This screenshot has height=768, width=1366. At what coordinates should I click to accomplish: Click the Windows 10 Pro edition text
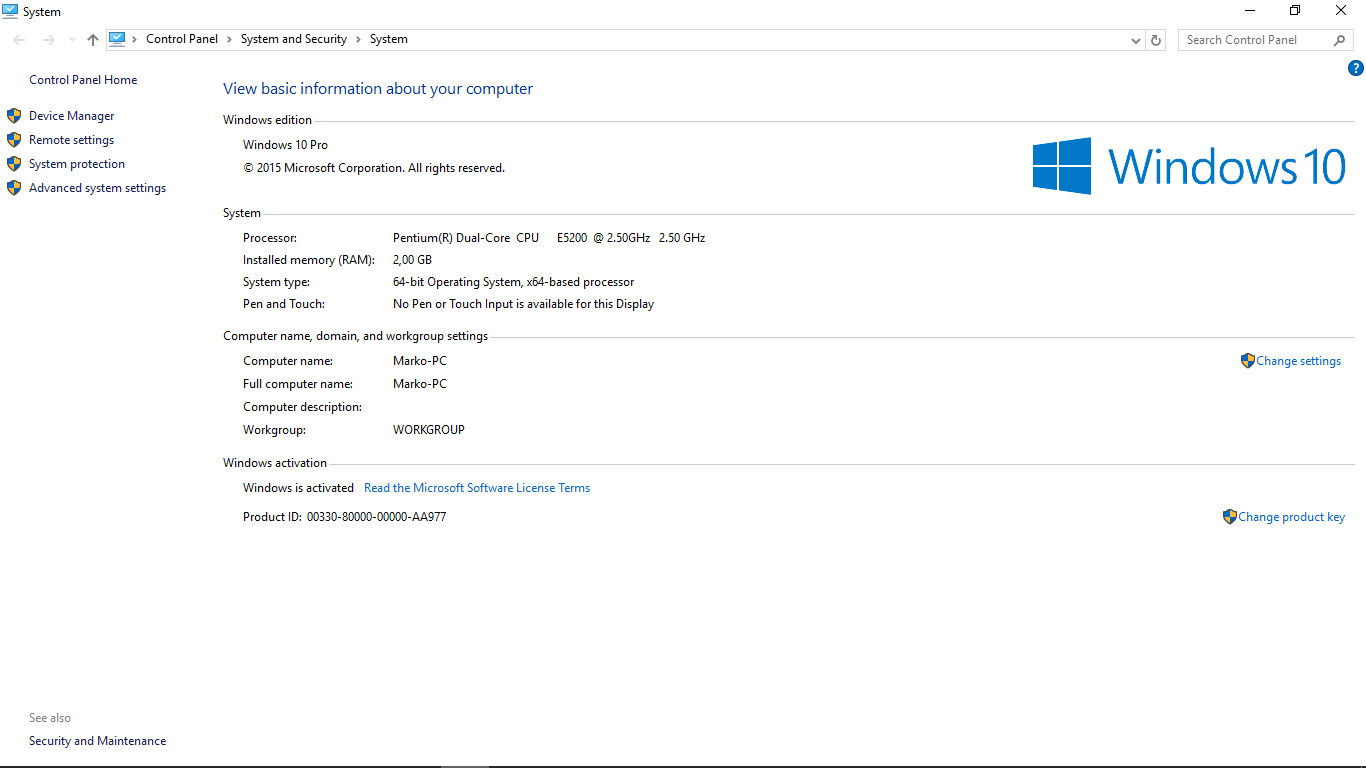286,145
